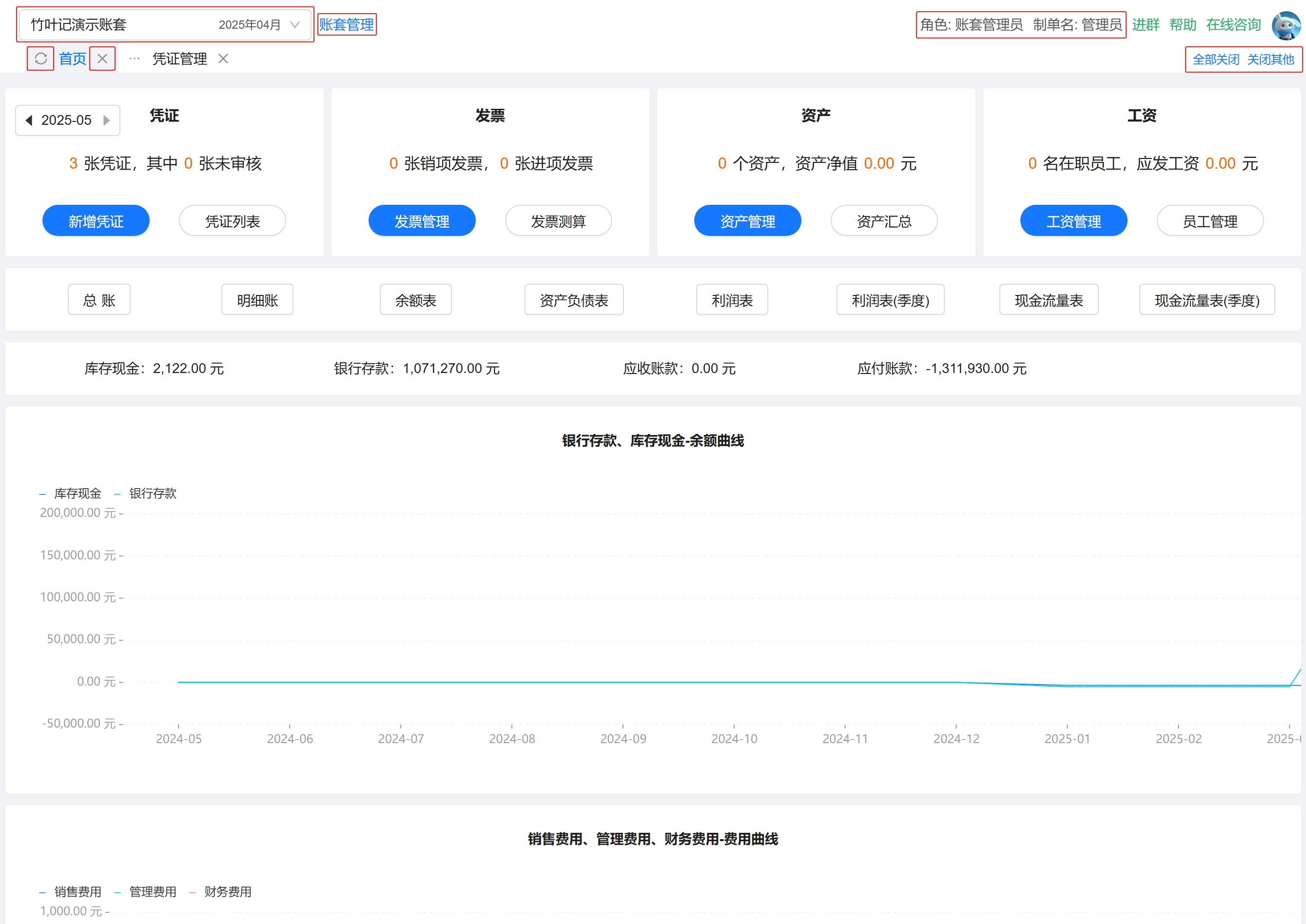Open the 资产负债表 report
1306x924 pixels.
pyautogui.click(x=573, y=300)
